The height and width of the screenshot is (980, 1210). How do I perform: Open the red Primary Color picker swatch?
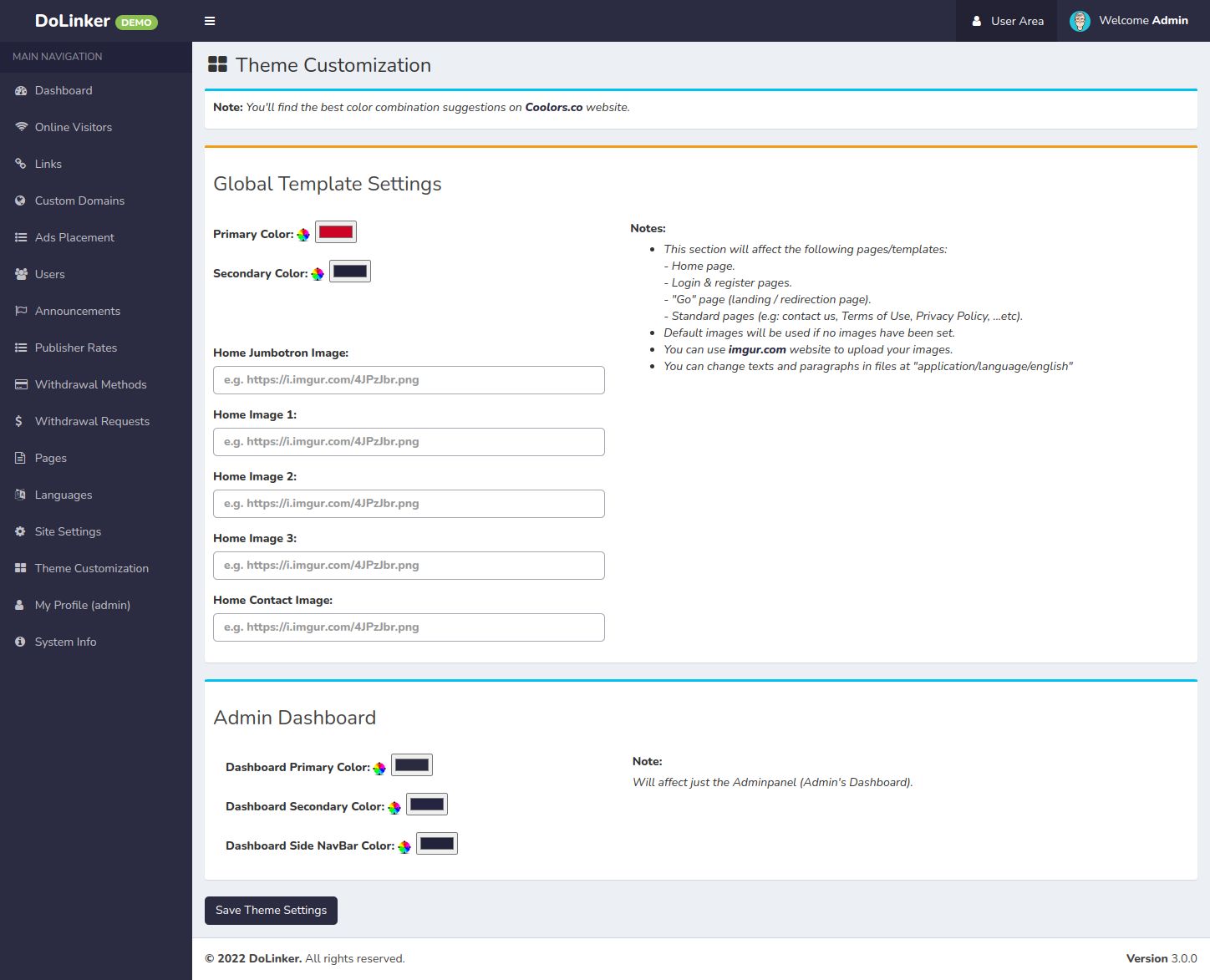(336, 232)
